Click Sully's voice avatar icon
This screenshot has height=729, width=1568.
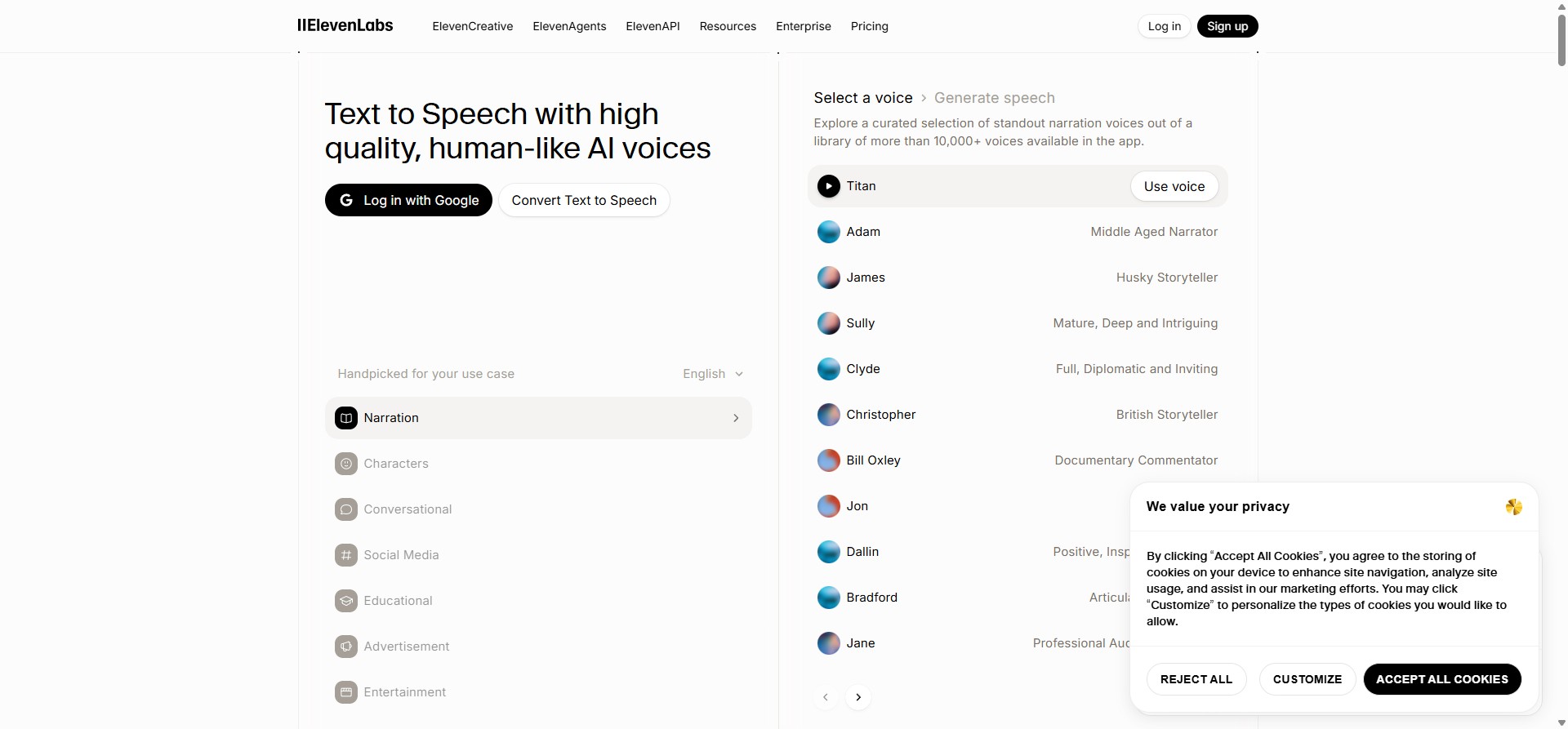click(828, 323)
